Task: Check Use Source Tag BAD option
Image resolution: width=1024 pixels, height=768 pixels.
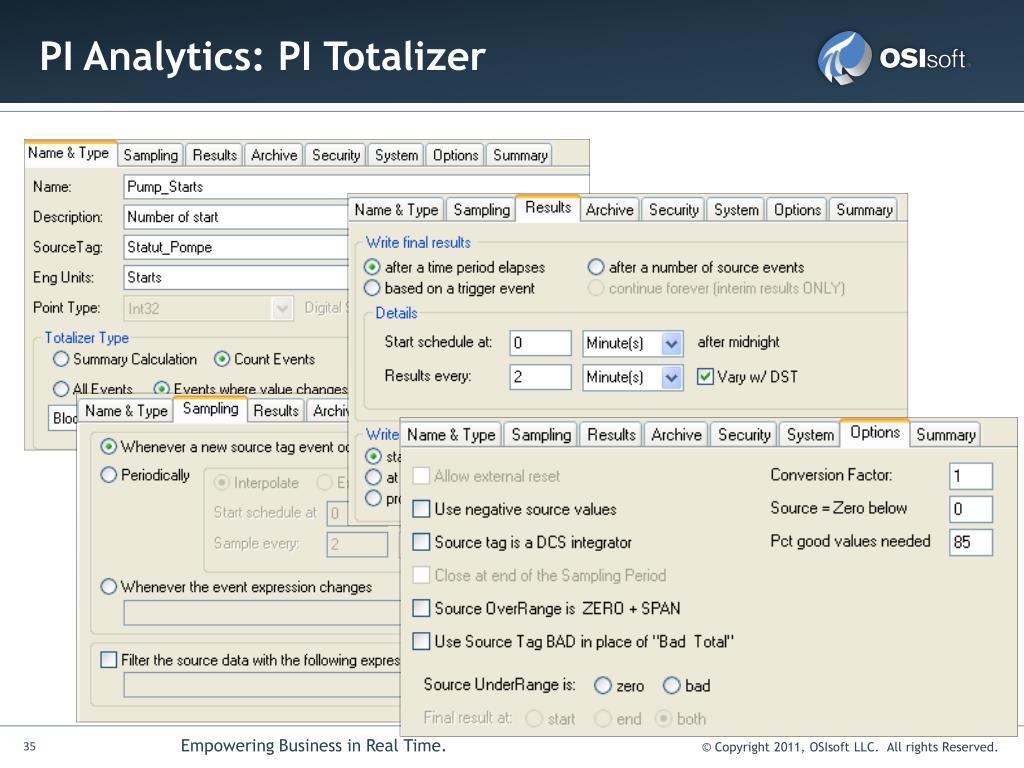Action: (x=422, y=641)
